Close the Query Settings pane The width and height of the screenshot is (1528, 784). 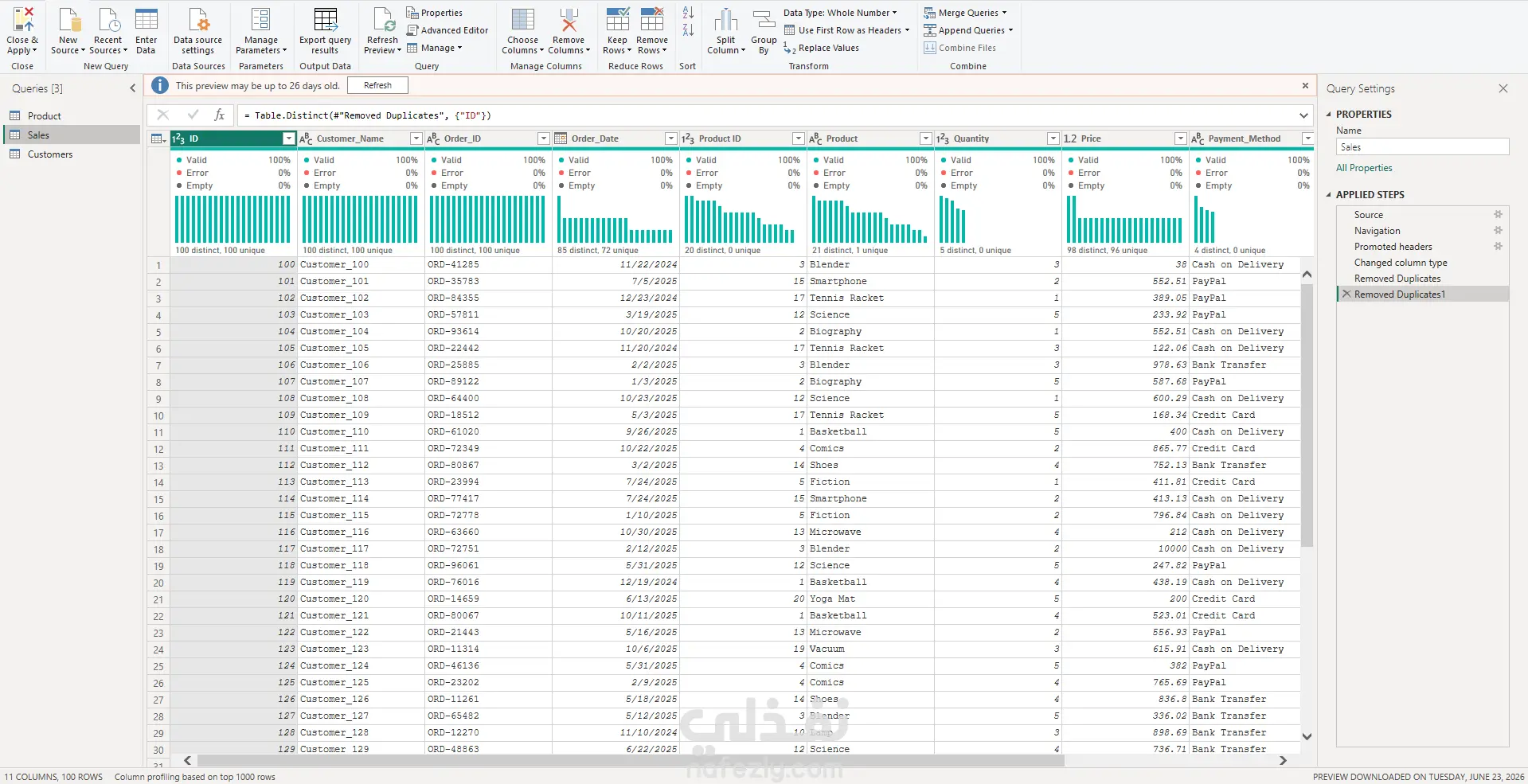click(x=1503, y=88)
